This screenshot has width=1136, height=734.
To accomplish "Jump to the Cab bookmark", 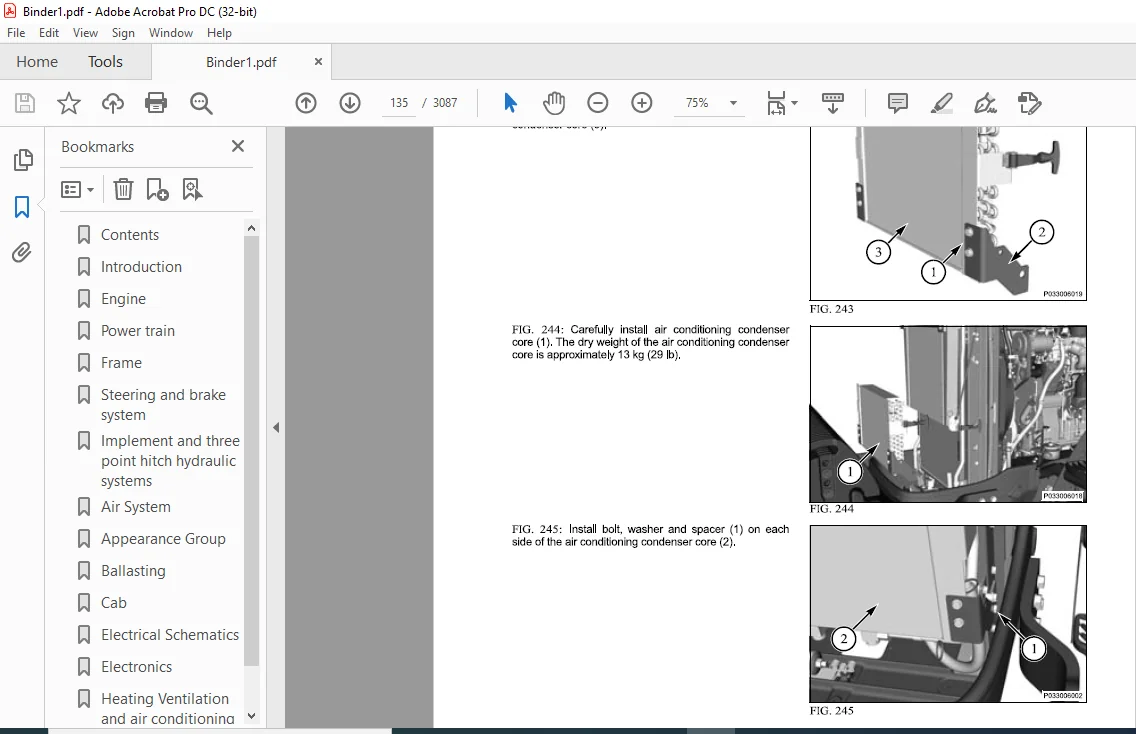I will (x=114, y=602).
